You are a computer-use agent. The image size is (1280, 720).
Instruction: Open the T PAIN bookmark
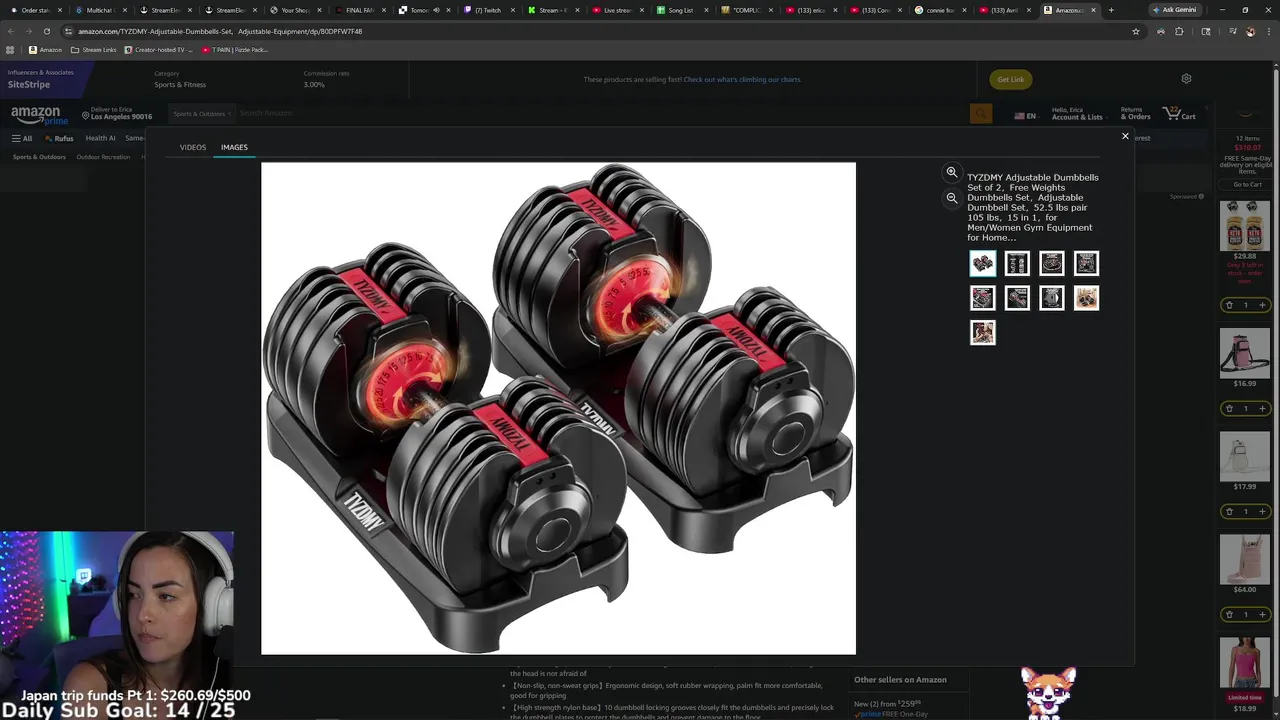tap(235, 50)
